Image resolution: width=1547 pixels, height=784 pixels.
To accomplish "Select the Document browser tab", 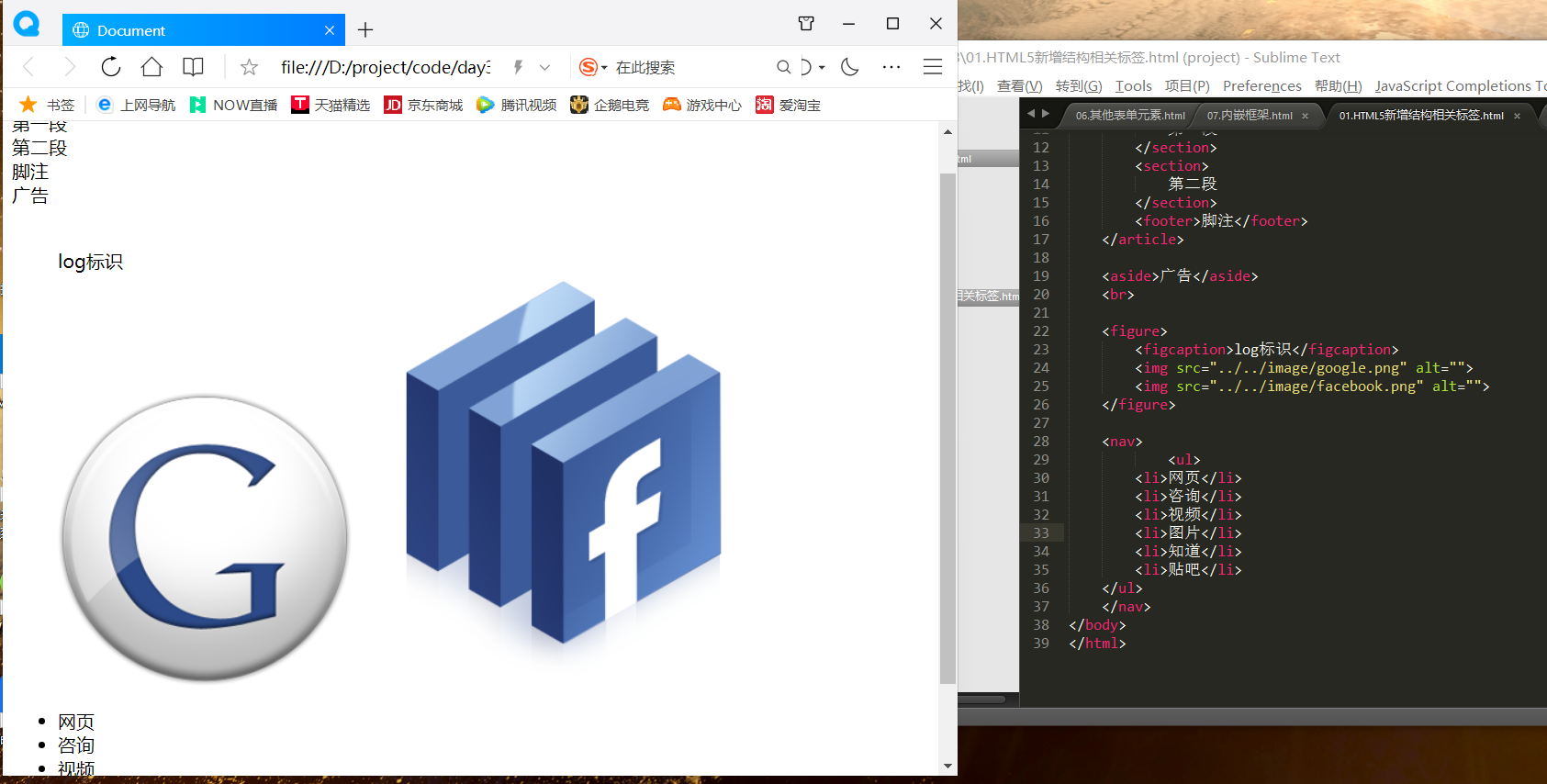I will click(x=204, y=30).
